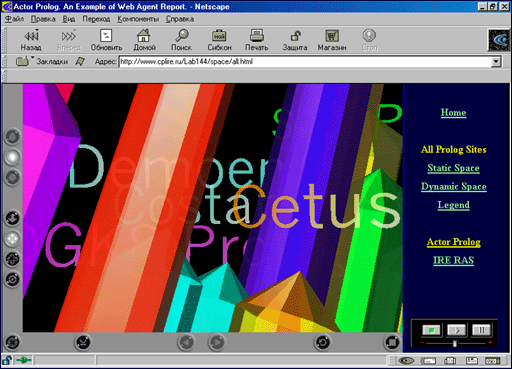Screen dimensions: 512x369
Task: Open the Dynamic Space link
Action: (453, 187)
